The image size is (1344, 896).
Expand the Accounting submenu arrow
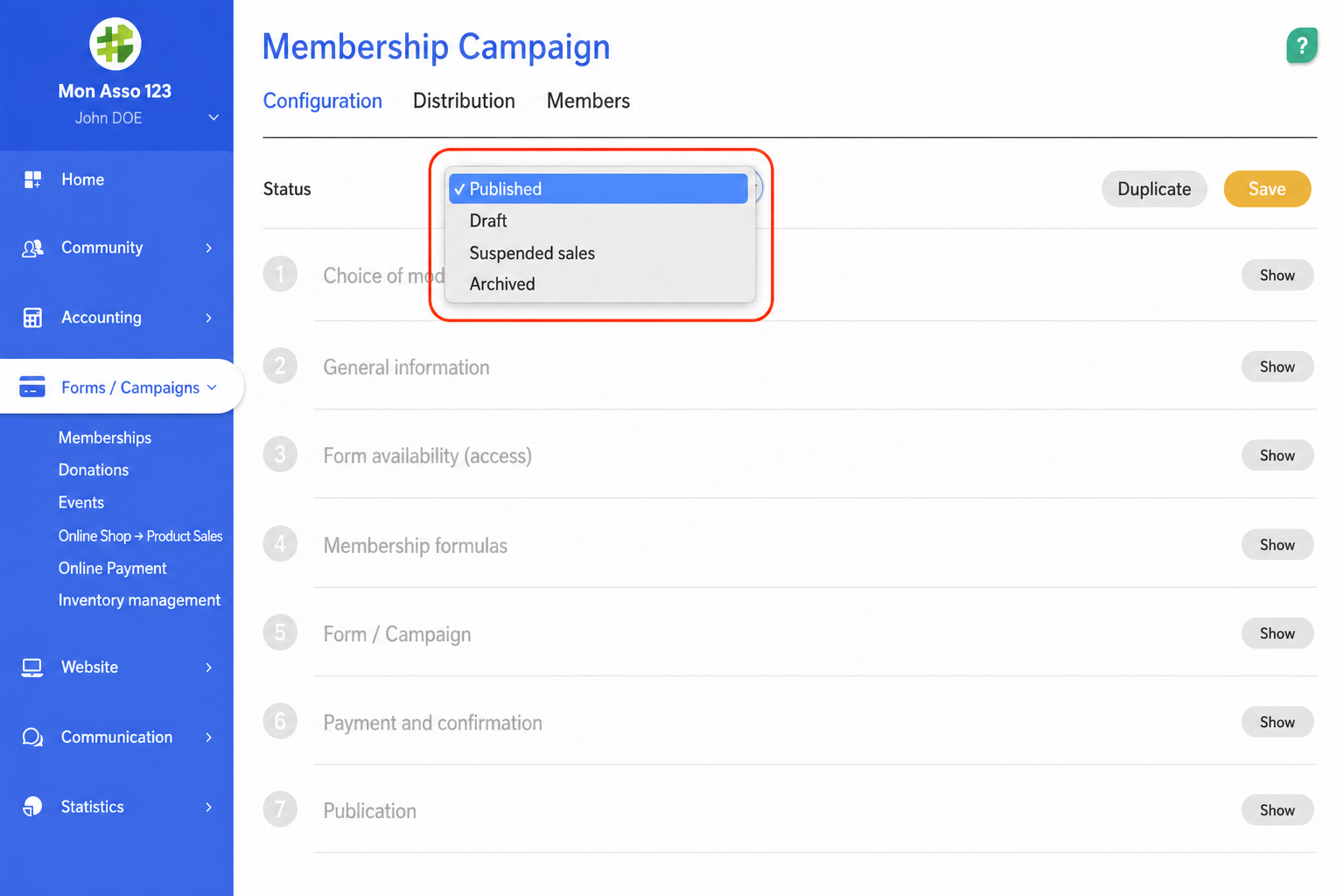pos(208,318)
